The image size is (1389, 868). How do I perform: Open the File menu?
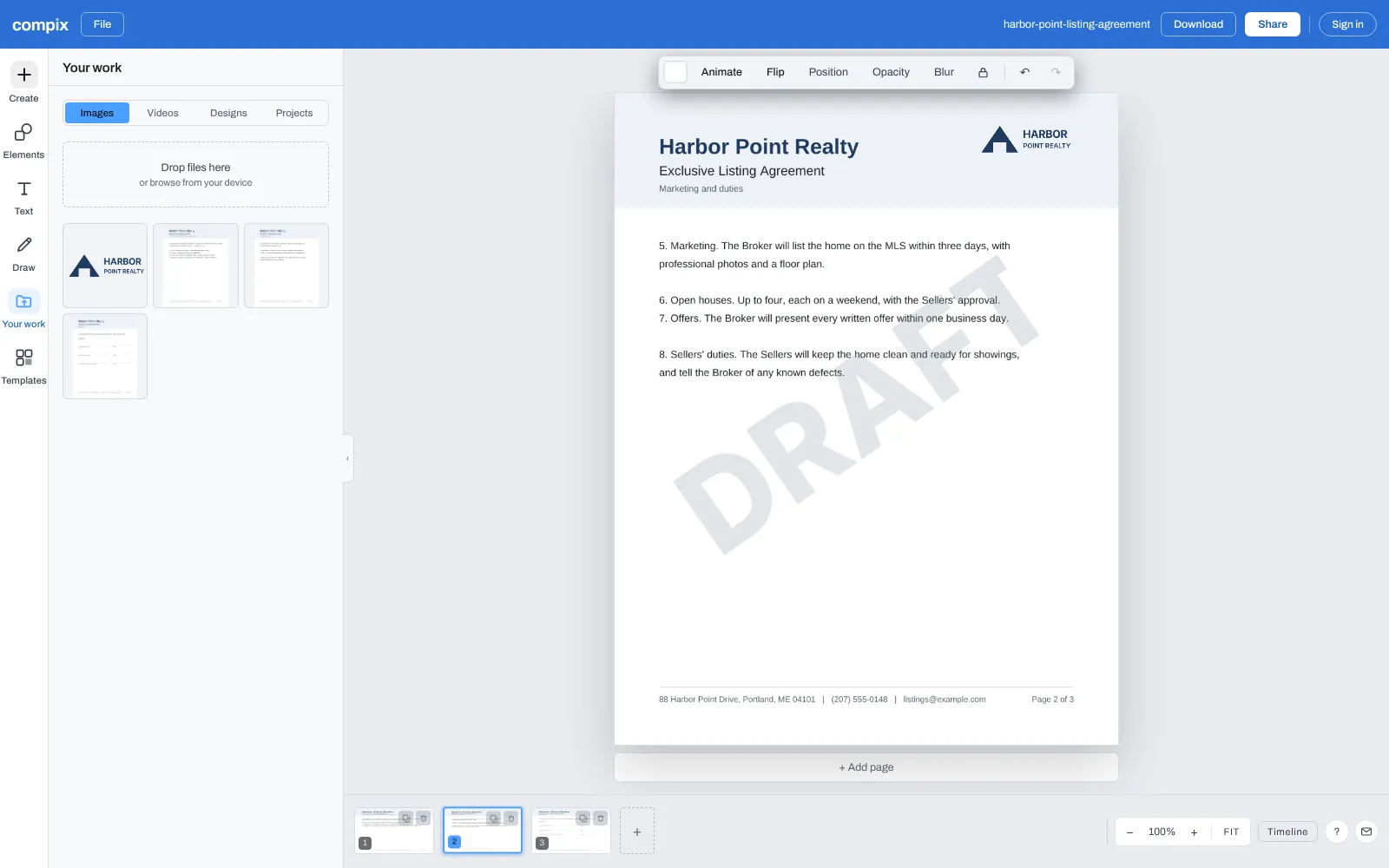[102, 24]
